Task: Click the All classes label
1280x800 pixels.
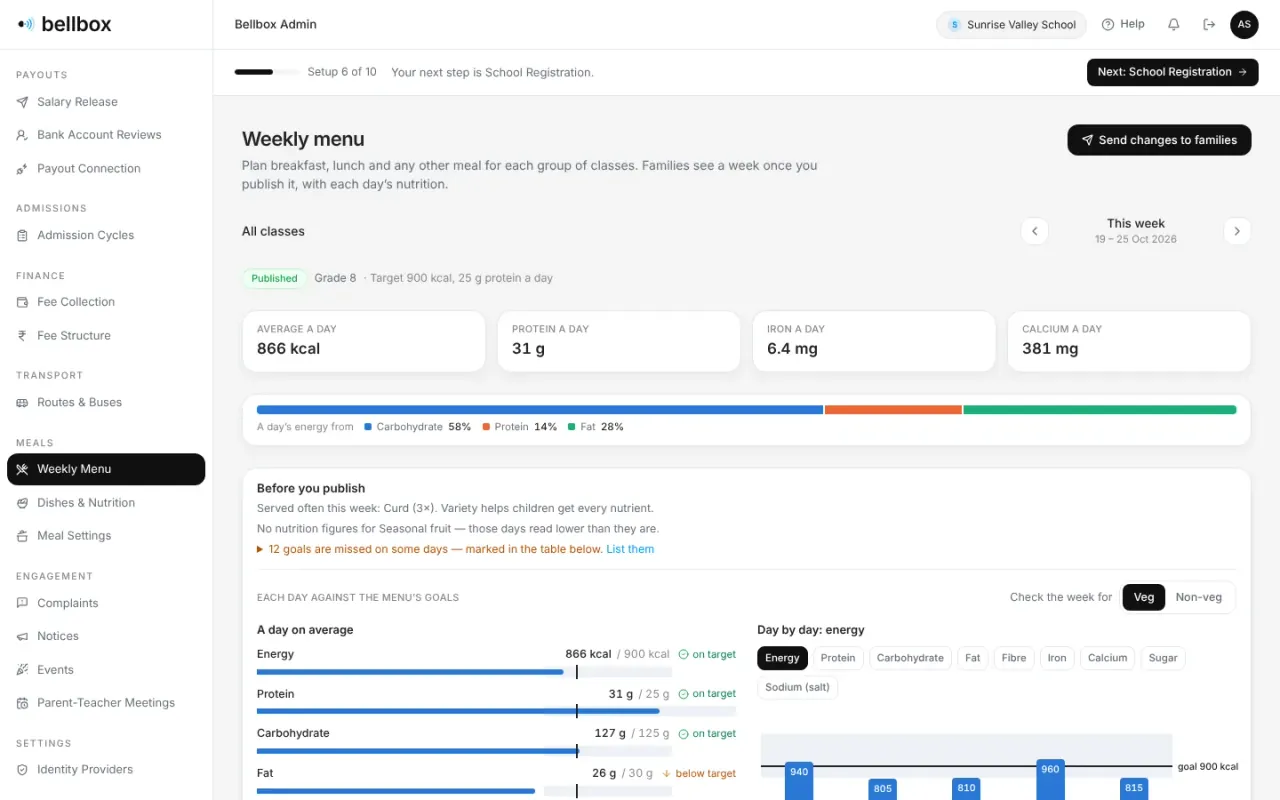Action: coord(273,231)
